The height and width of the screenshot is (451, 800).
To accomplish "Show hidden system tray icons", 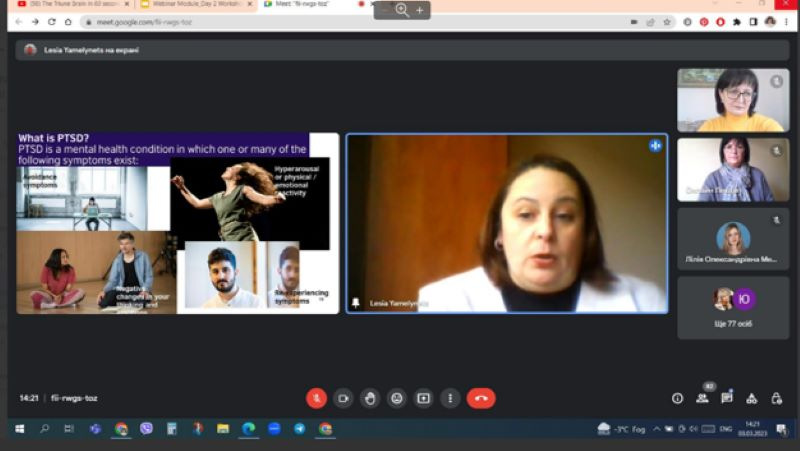I will pos(656,429).
